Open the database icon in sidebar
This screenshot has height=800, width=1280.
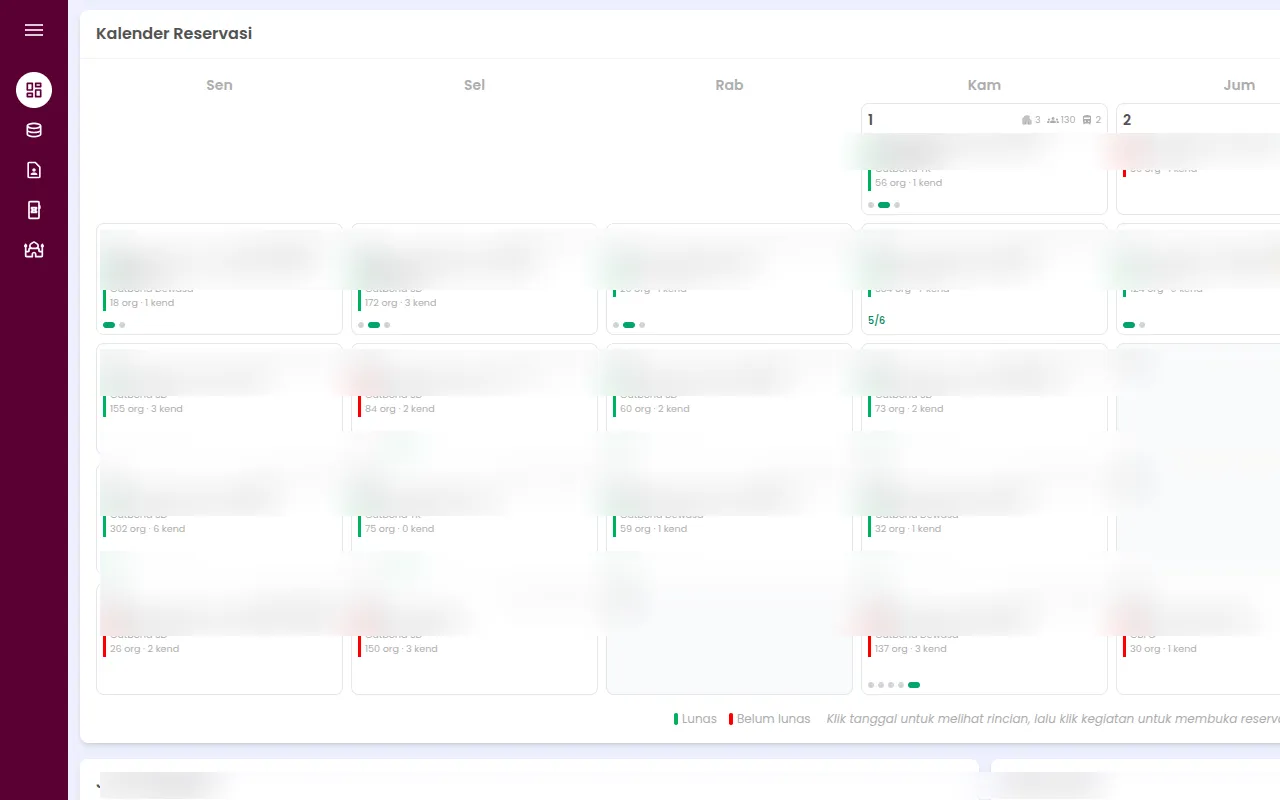click(x=34, y=130)
